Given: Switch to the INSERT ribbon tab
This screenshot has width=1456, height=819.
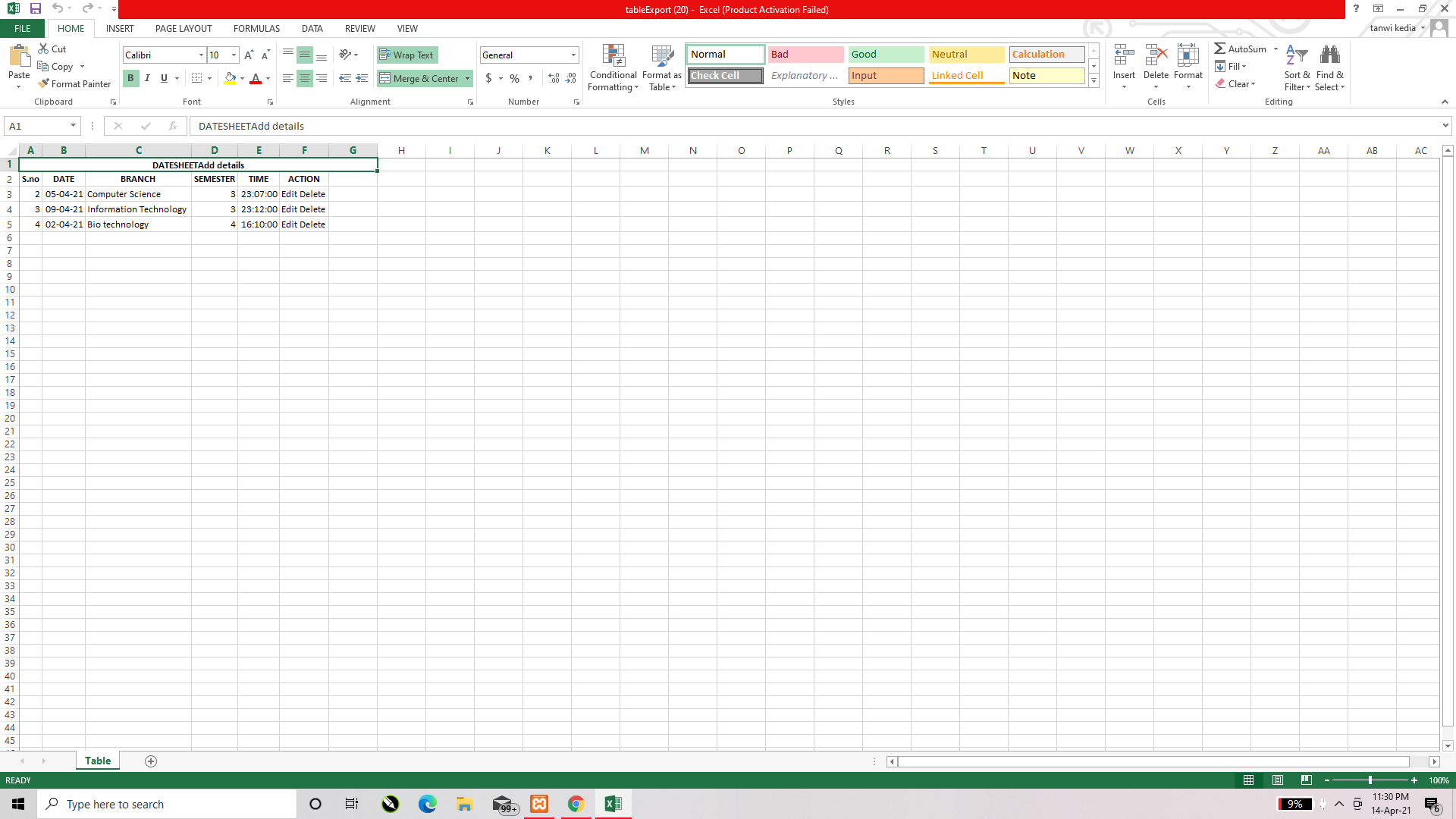Looking at the screenshot, I should pyautogui.click(x=120, y=29).
